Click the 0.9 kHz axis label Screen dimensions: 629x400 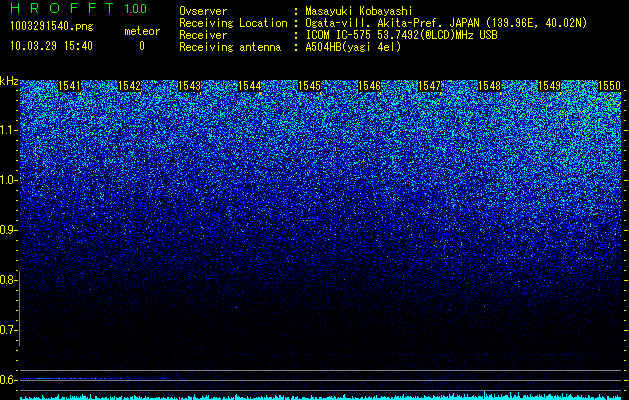pos(9,230)
